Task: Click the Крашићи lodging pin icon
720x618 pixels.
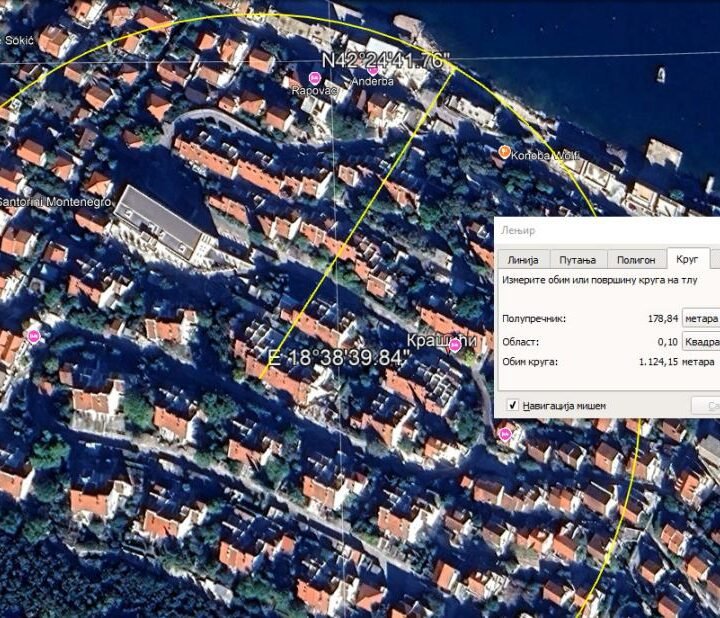Action: click(x=455, y=345)
